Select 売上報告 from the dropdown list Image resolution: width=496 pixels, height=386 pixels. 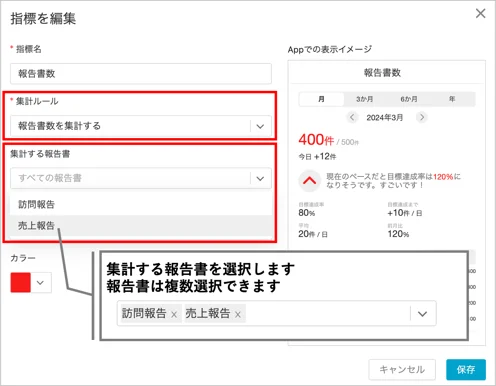coord(141,226)
